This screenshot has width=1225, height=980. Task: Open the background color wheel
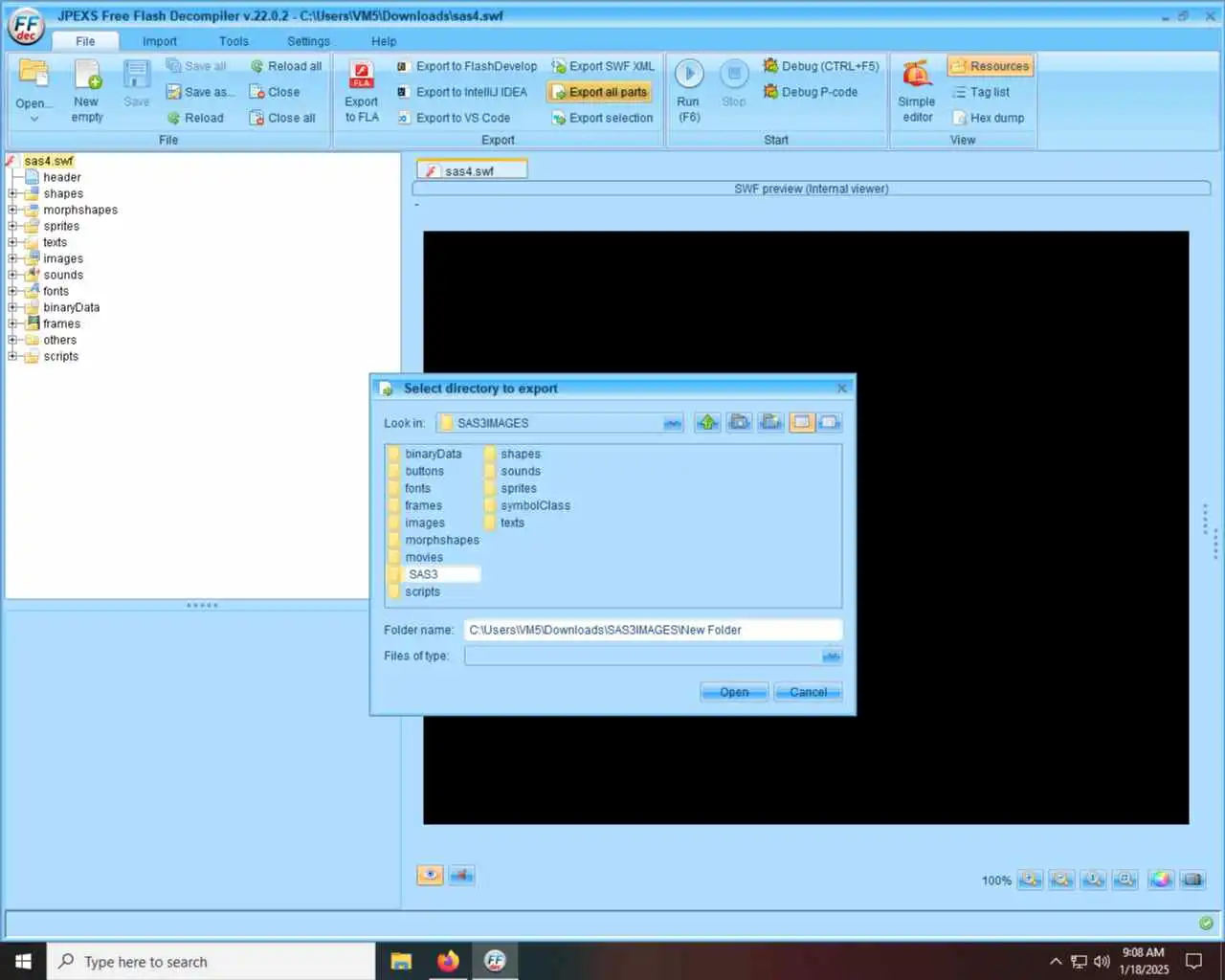click(1161, 880)
